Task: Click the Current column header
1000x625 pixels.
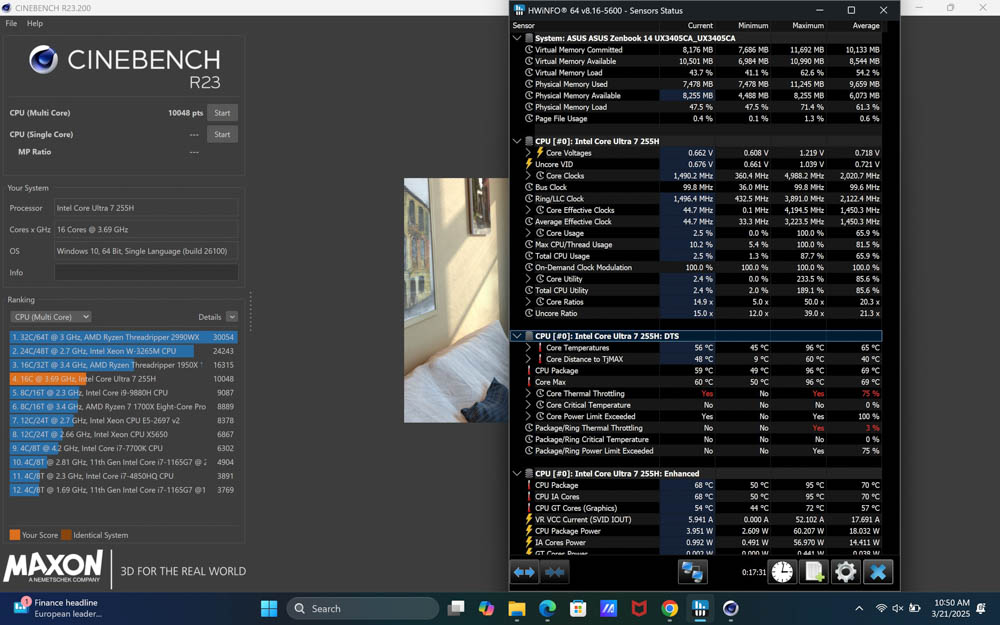Action: click(x=700, y=26)
